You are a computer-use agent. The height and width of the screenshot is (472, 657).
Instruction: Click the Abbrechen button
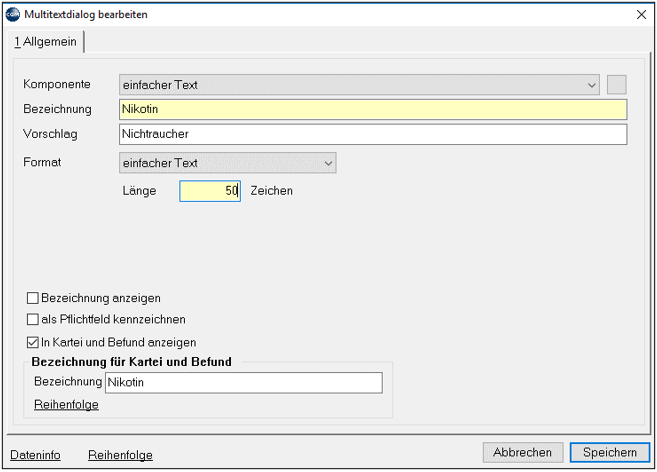(x=522, y=453)
